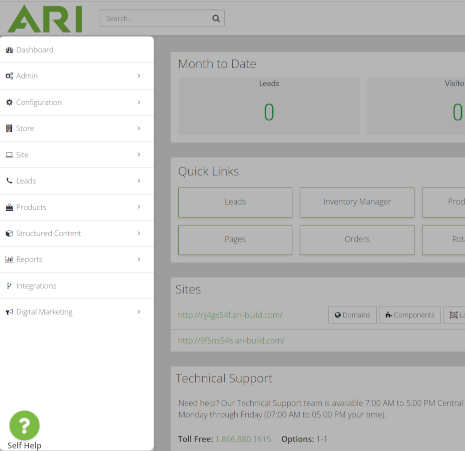
Task: Expand the Products menu chevron
Action: (x=139, y=207)
